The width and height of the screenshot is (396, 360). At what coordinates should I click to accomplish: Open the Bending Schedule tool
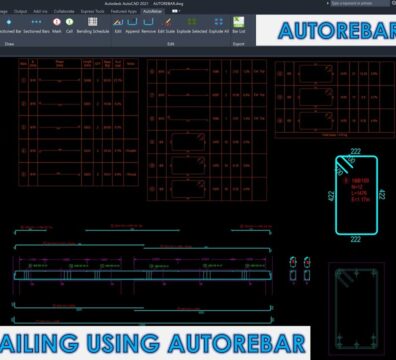click(x=93, y=25)
